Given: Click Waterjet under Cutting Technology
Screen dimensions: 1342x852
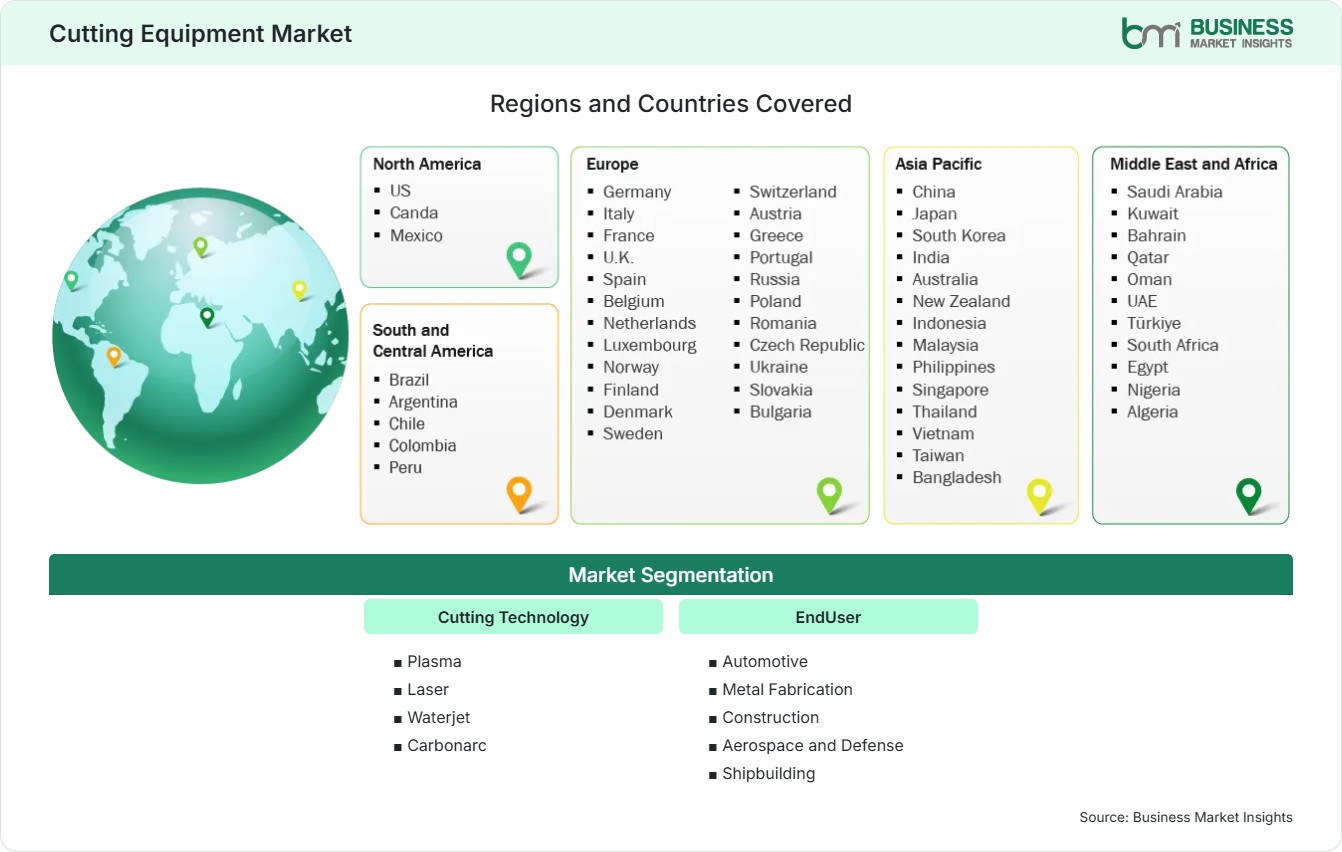Looking at the screenshot, I should click(439, 718).
